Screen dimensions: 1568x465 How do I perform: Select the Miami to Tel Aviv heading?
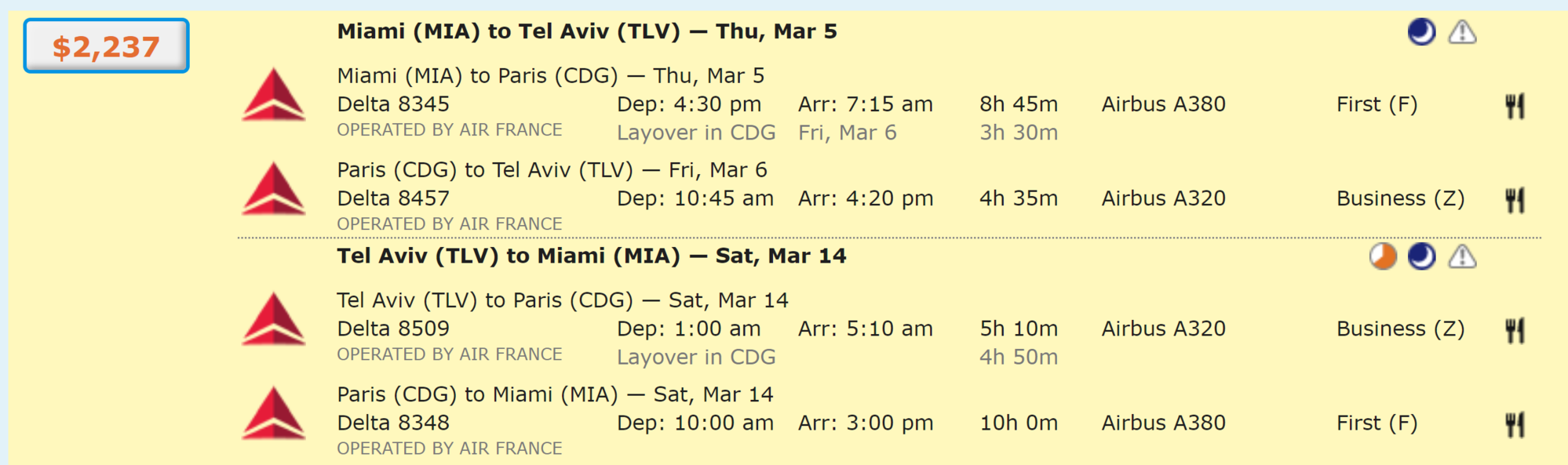click(x=586, y=31)
